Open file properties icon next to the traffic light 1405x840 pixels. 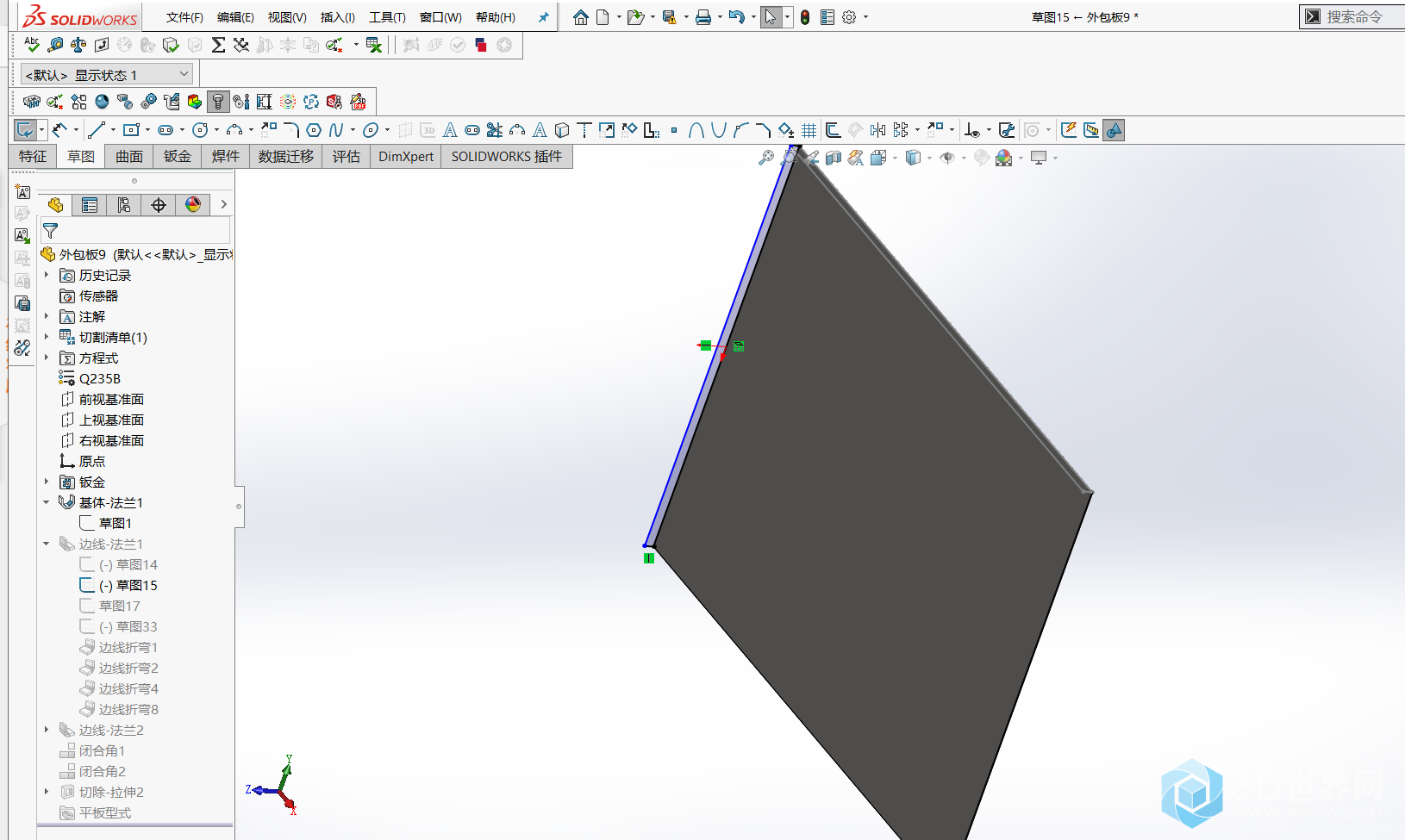827,17
